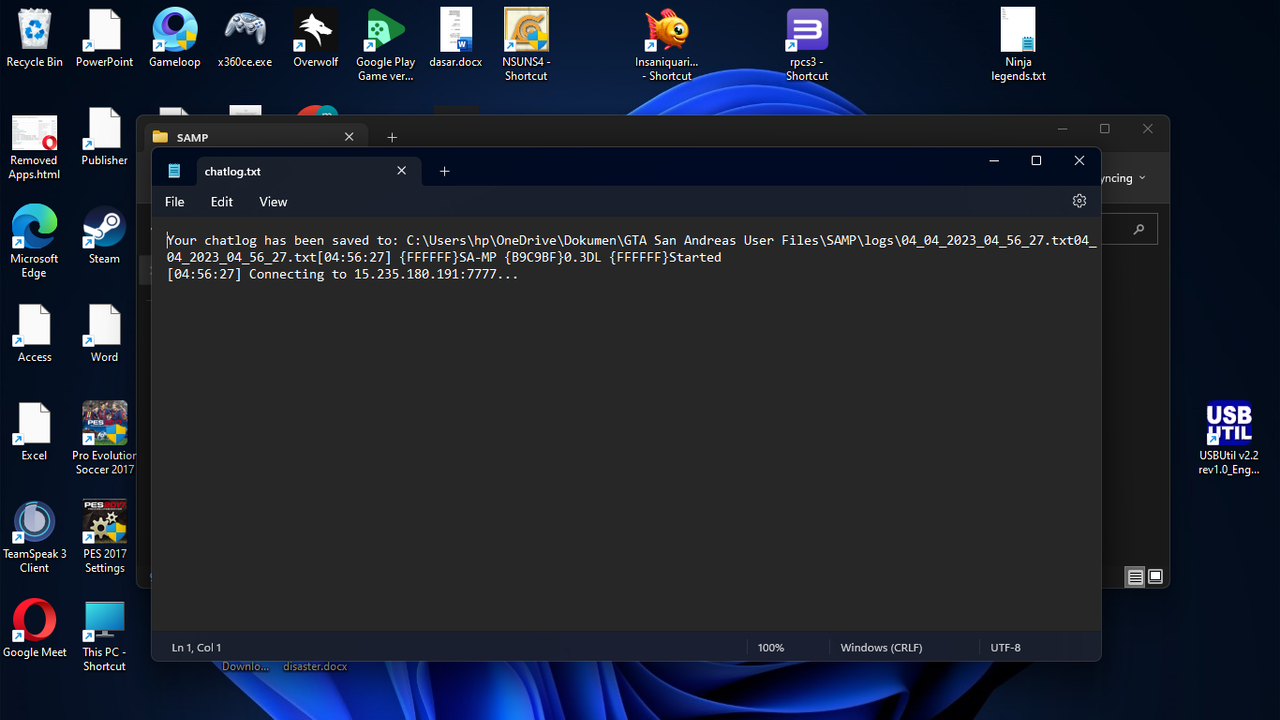Viewport: 1280px width, 720px height.
Task: Add a new tab in the SAMP Explorer window
Action: [x=392, y=137]
